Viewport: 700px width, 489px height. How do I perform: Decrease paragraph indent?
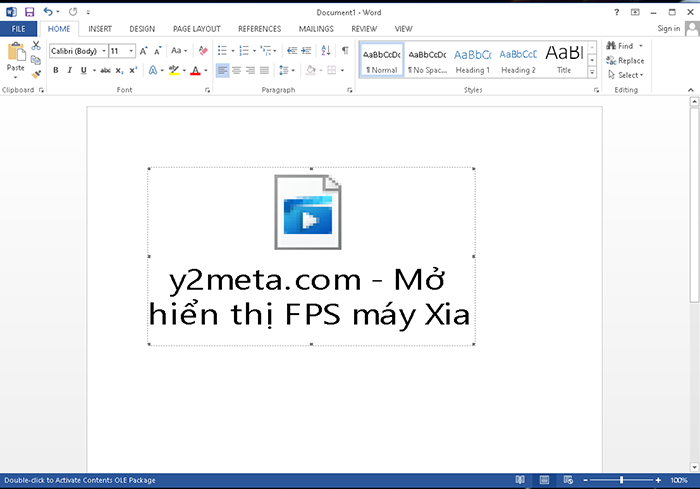292,50
